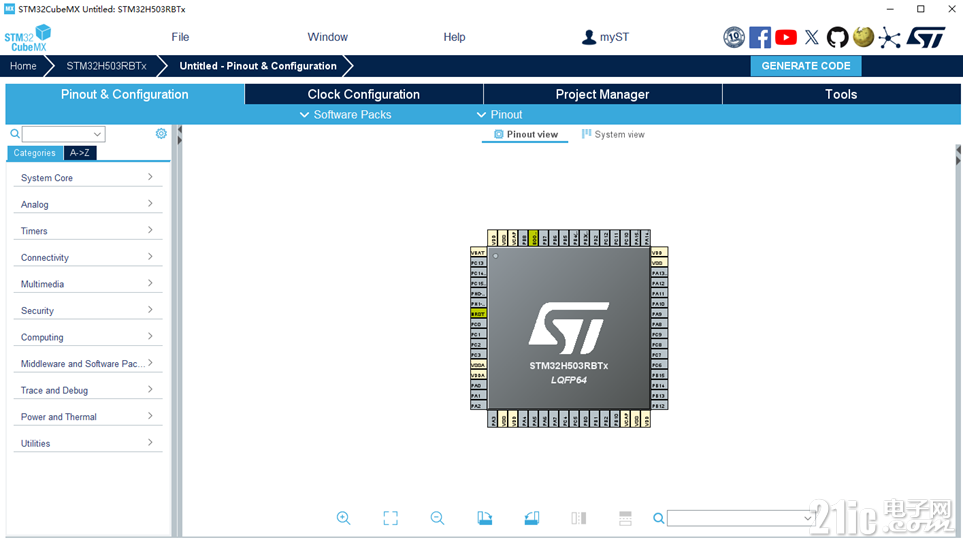Image resolution: width=963 pixels, height=542 pixels.
Task: Go to the Home breadcrumb
Action: point(23,66)
